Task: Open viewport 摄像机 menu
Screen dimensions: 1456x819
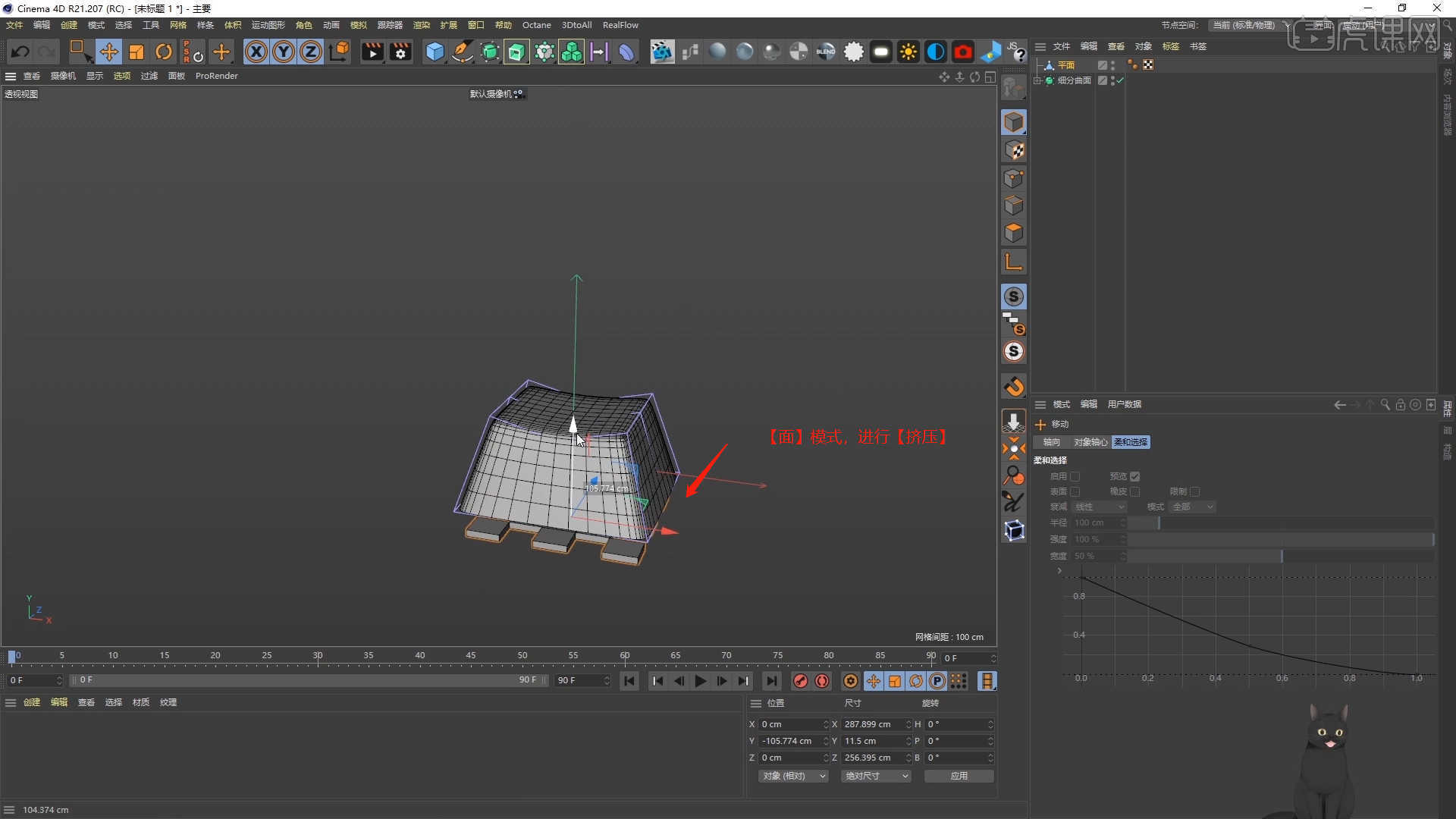Action: [63, 76]
